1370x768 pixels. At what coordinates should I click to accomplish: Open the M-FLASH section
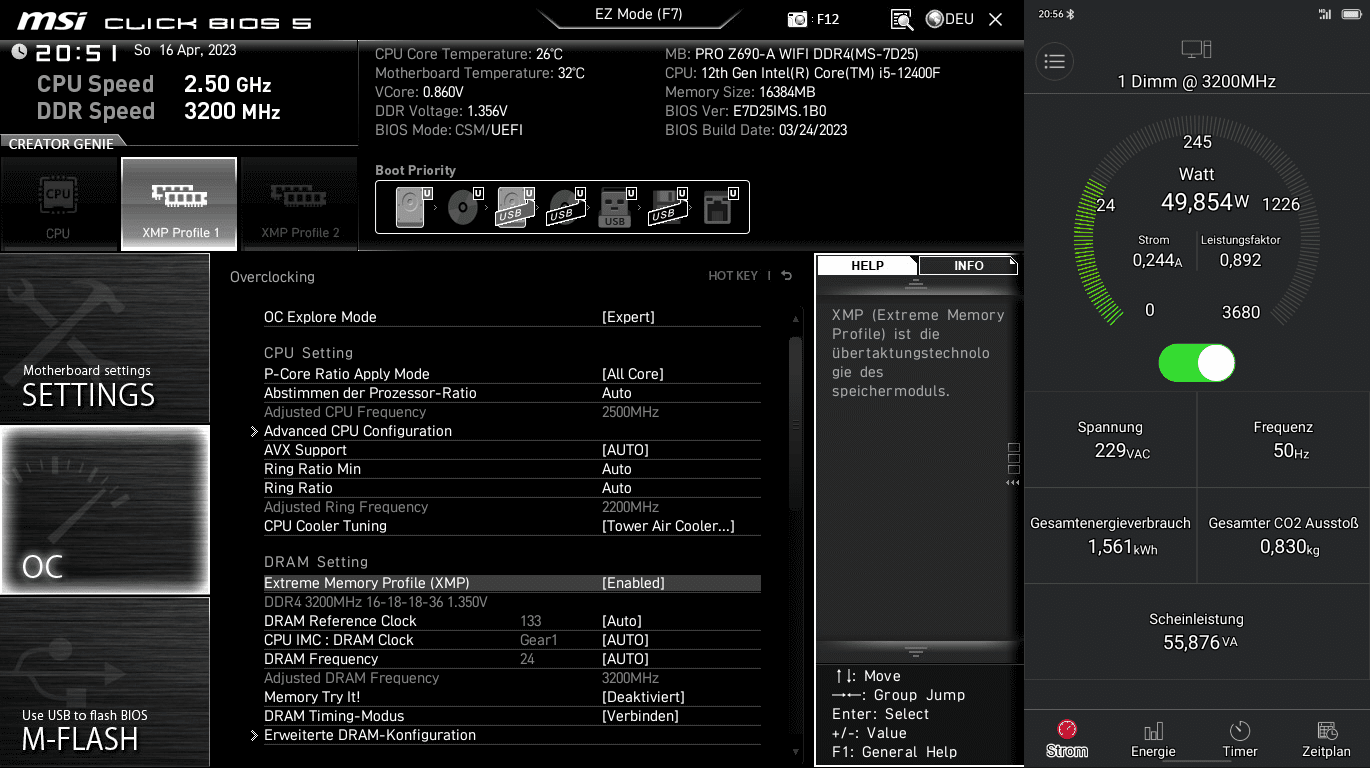(105, 682)
